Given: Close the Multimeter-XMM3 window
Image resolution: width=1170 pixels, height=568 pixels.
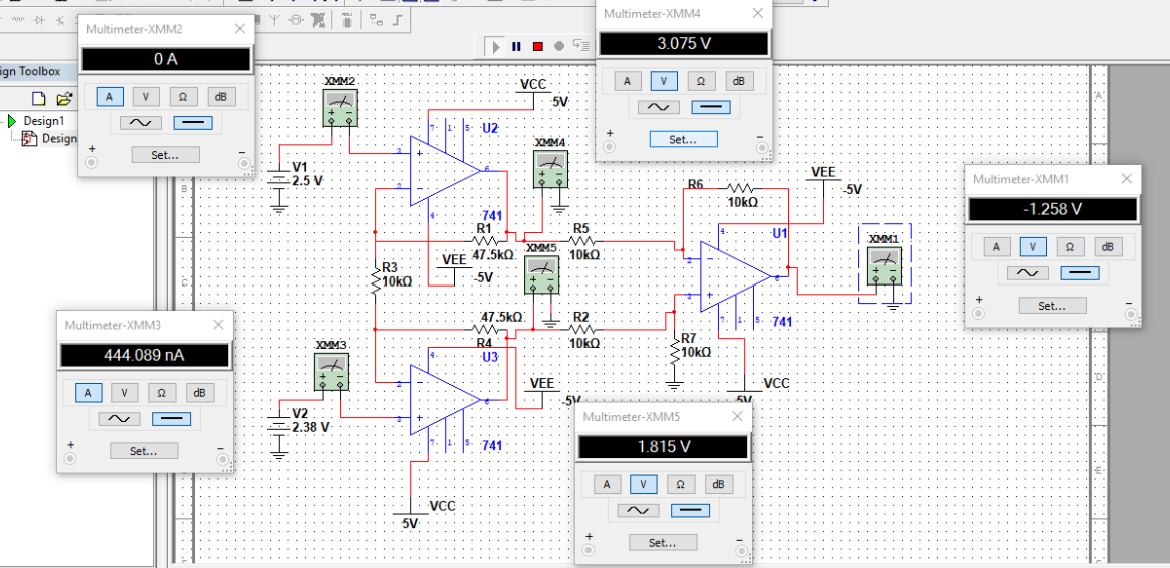Looking at the screenshot, I should pyautogui.click(x=219, y=325).
